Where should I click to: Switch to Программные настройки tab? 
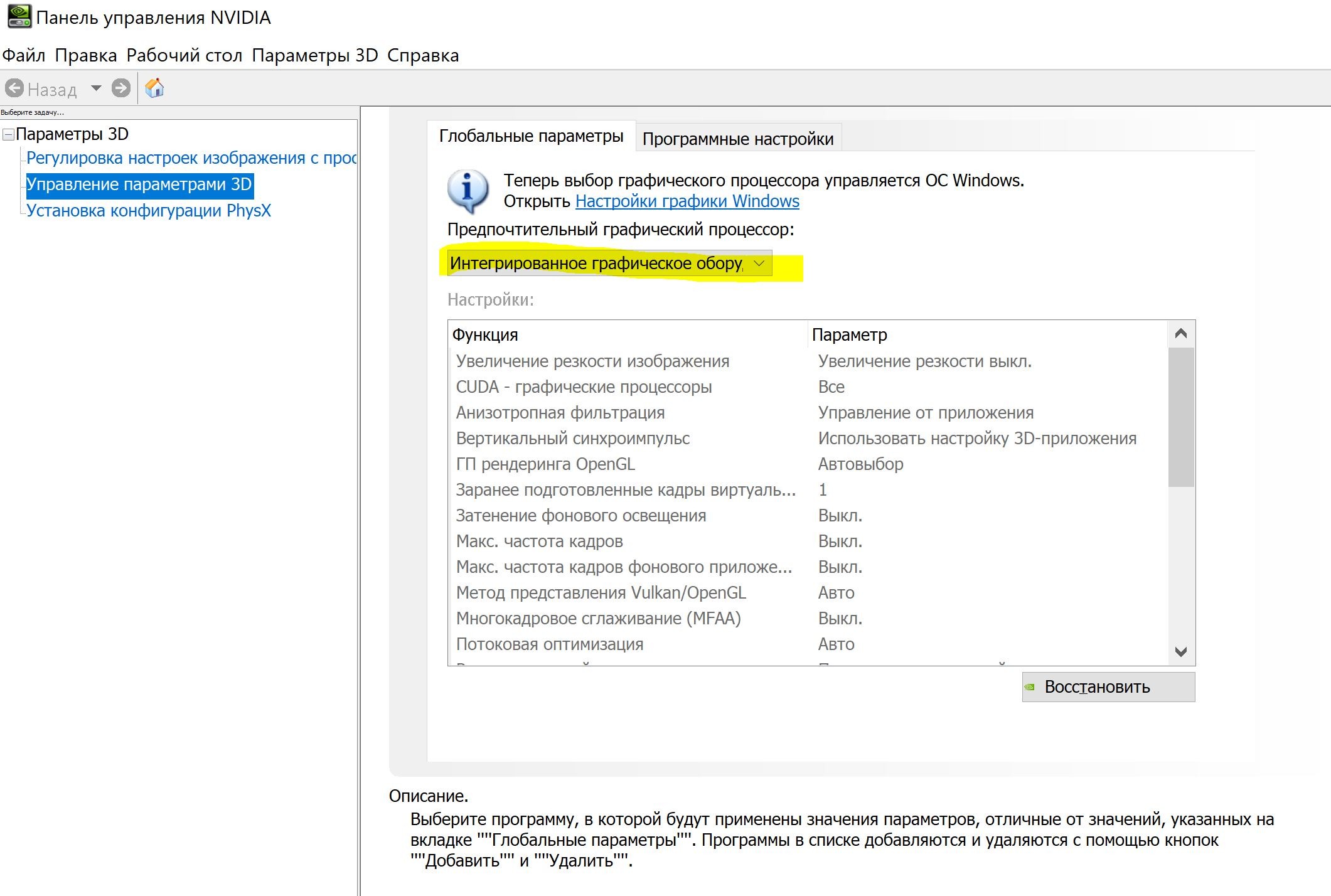pos(738,139)
